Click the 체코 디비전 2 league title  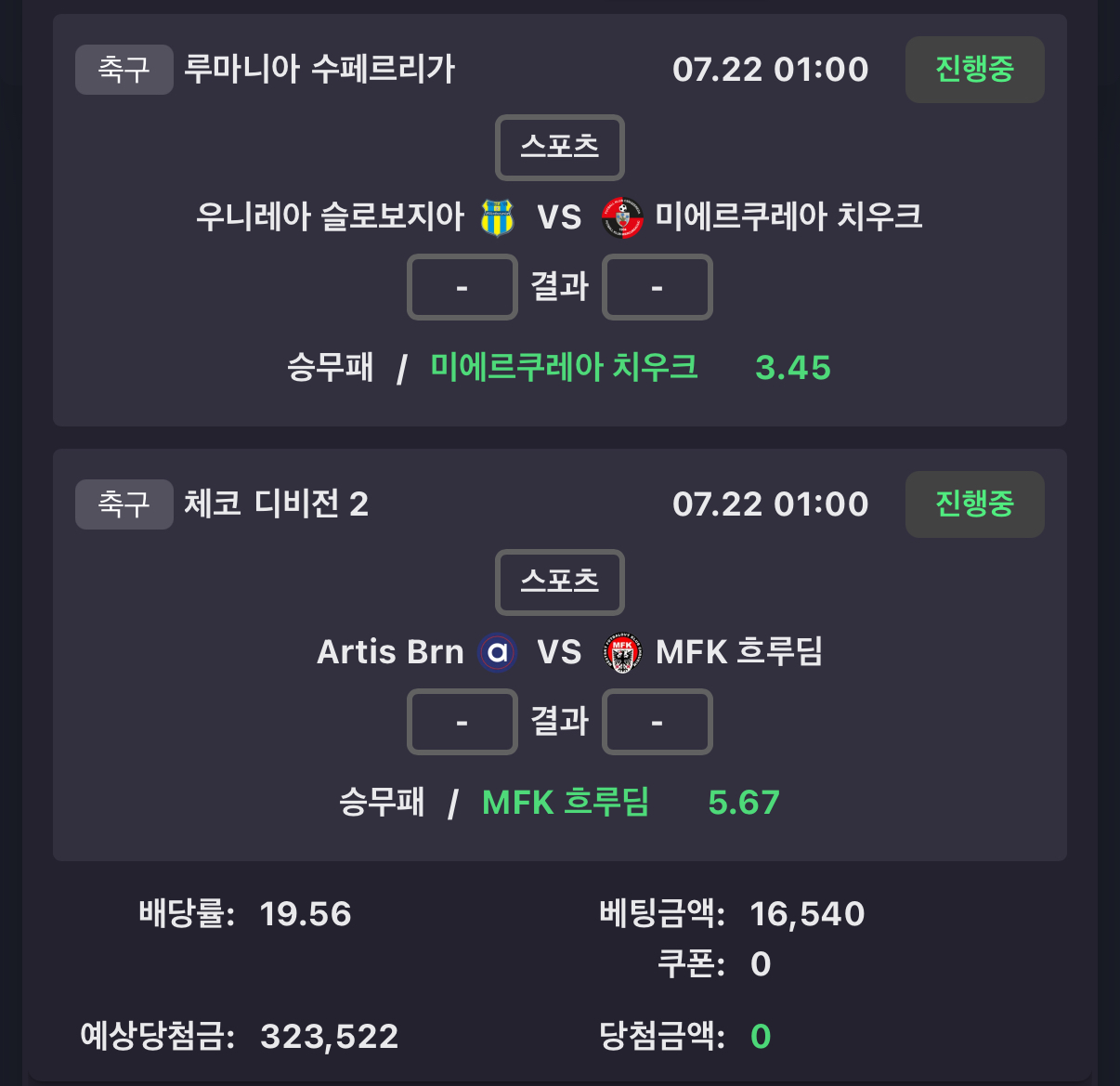277,504
